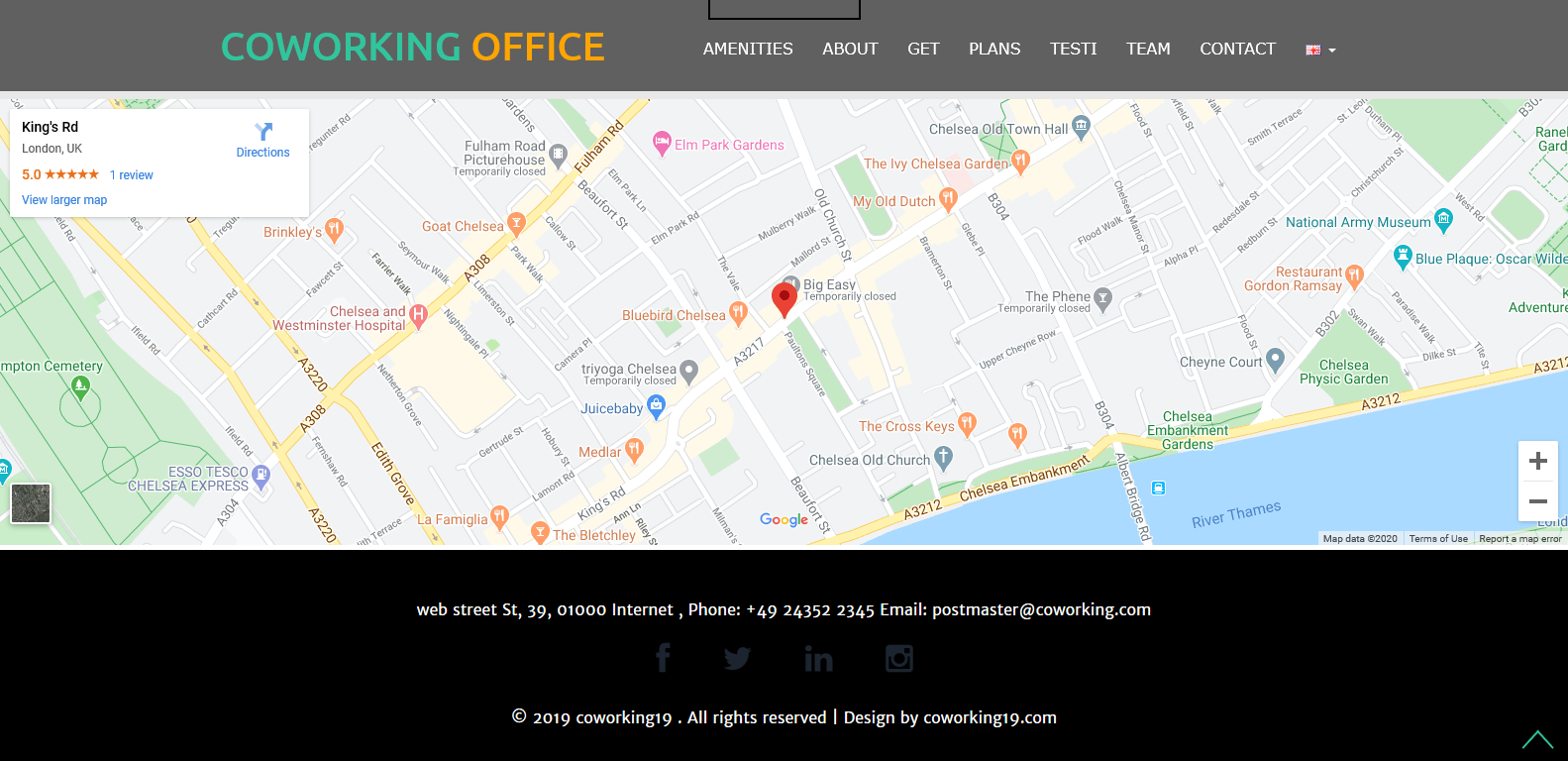Click the Directions arrow icon
1568x761 pixels.
point(263,131)
